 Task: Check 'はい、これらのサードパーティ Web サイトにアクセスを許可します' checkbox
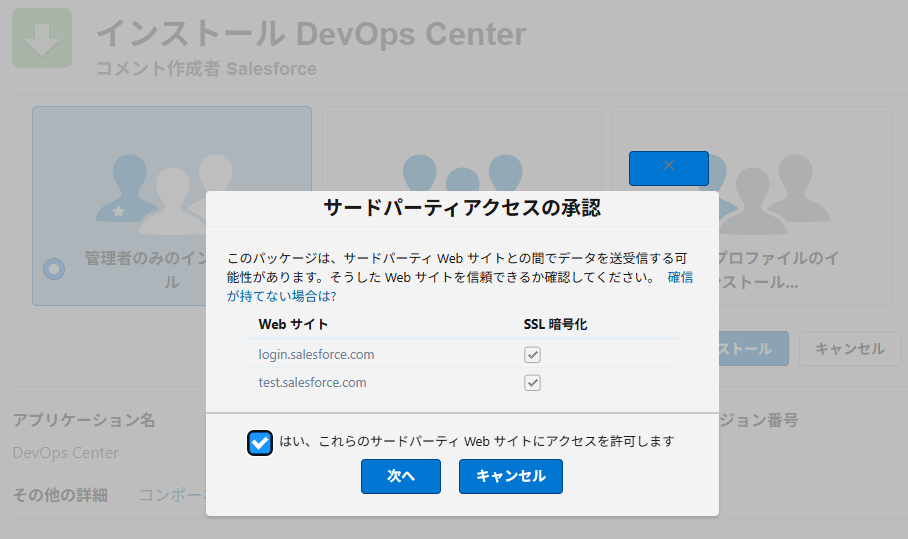(x=259, y=443)
